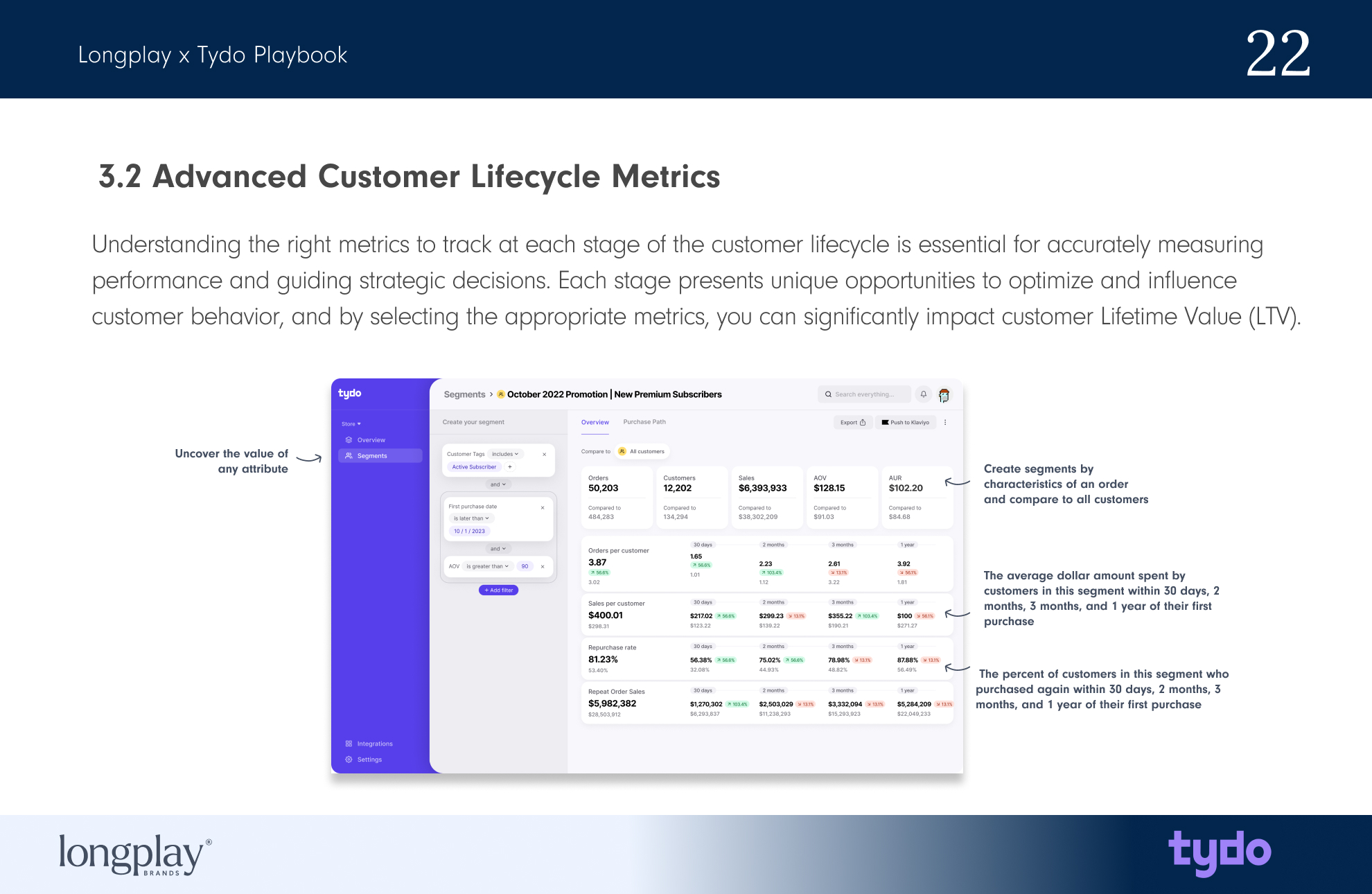Click the longplay brands logo in the footer
Screen dimensions: 1372x894
[x=135, y=855]
